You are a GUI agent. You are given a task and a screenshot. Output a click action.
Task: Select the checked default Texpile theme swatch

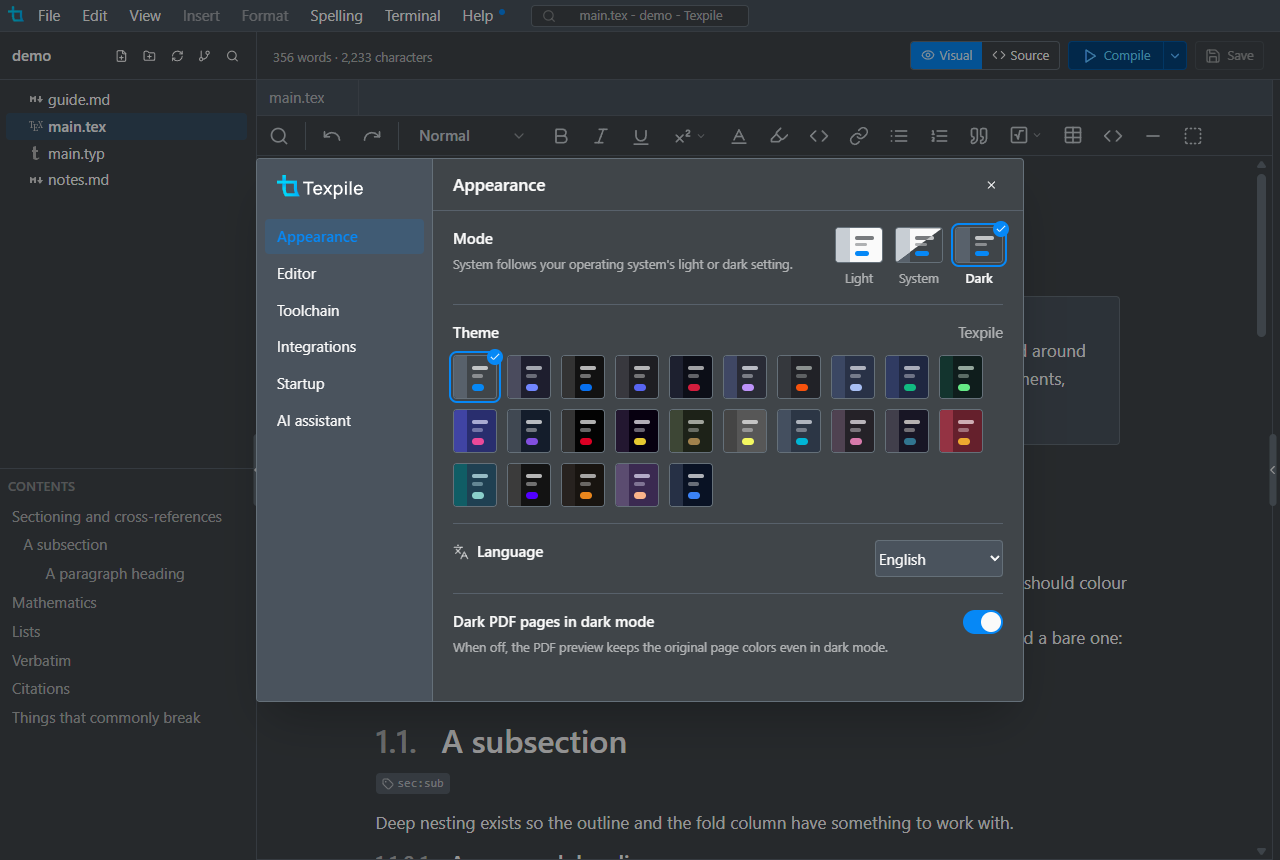point(475,377)
